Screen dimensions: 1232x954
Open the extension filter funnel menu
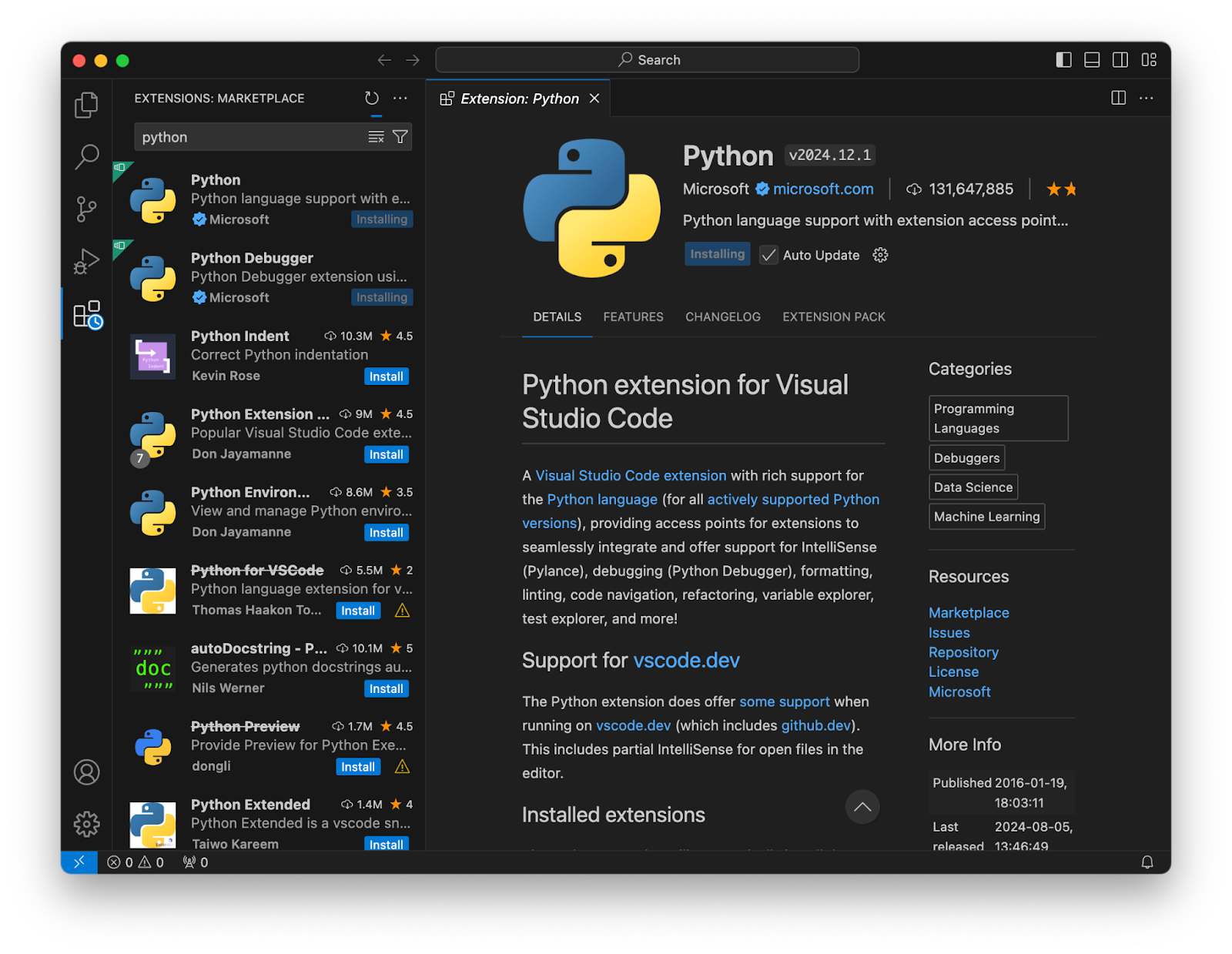tap(400, 137)
